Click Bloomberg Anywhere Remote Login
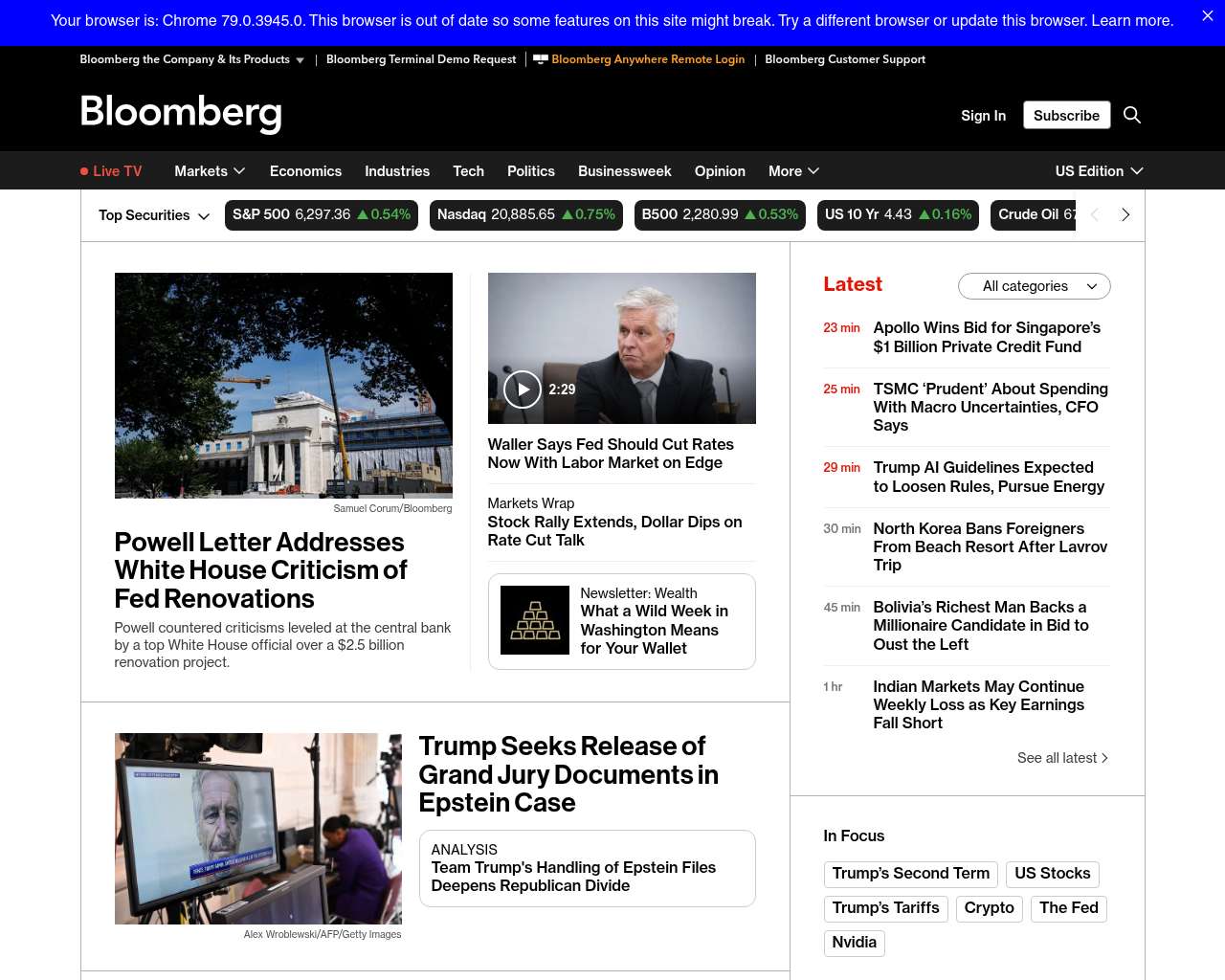This screenshot has height=980, width=1225. pyautogui.click(x=639, y=59)
